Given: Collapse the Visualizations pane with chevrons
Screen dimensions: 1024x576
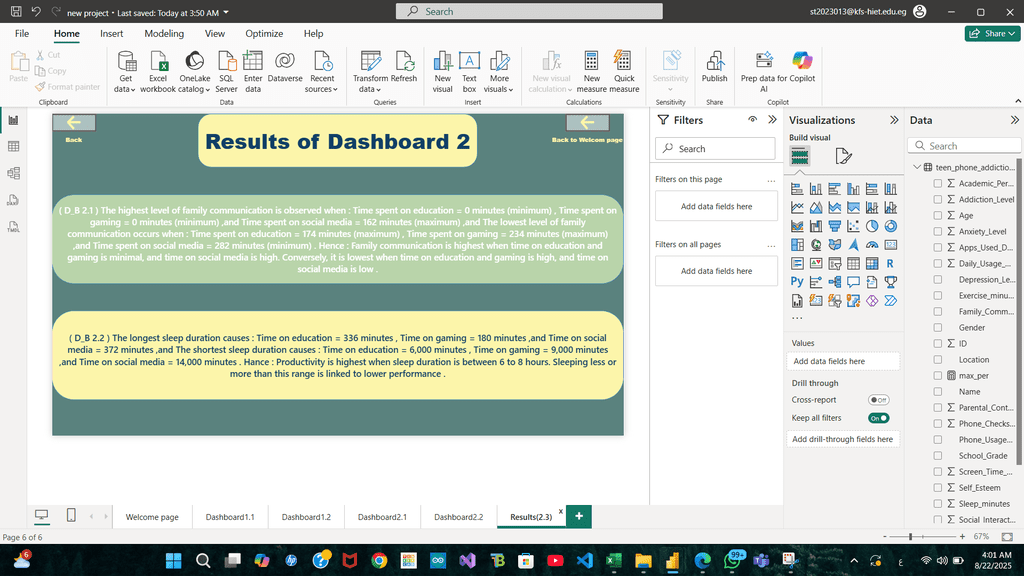Looking at the screenshot, I should (x=893, y=120).
